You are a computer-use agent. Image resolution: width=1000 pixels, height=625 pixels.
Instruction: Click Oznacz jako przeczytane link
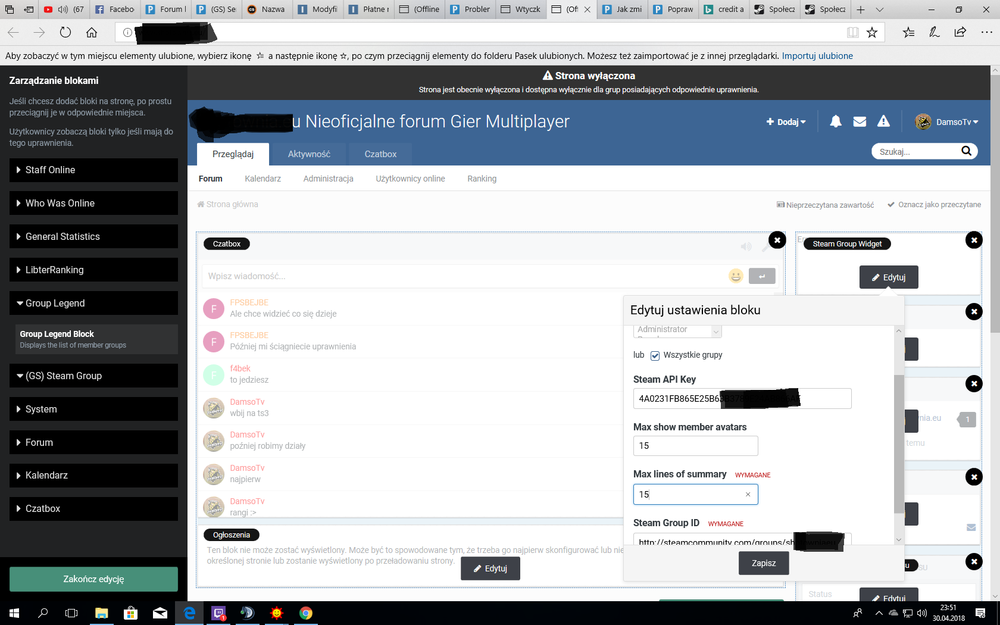934,205
